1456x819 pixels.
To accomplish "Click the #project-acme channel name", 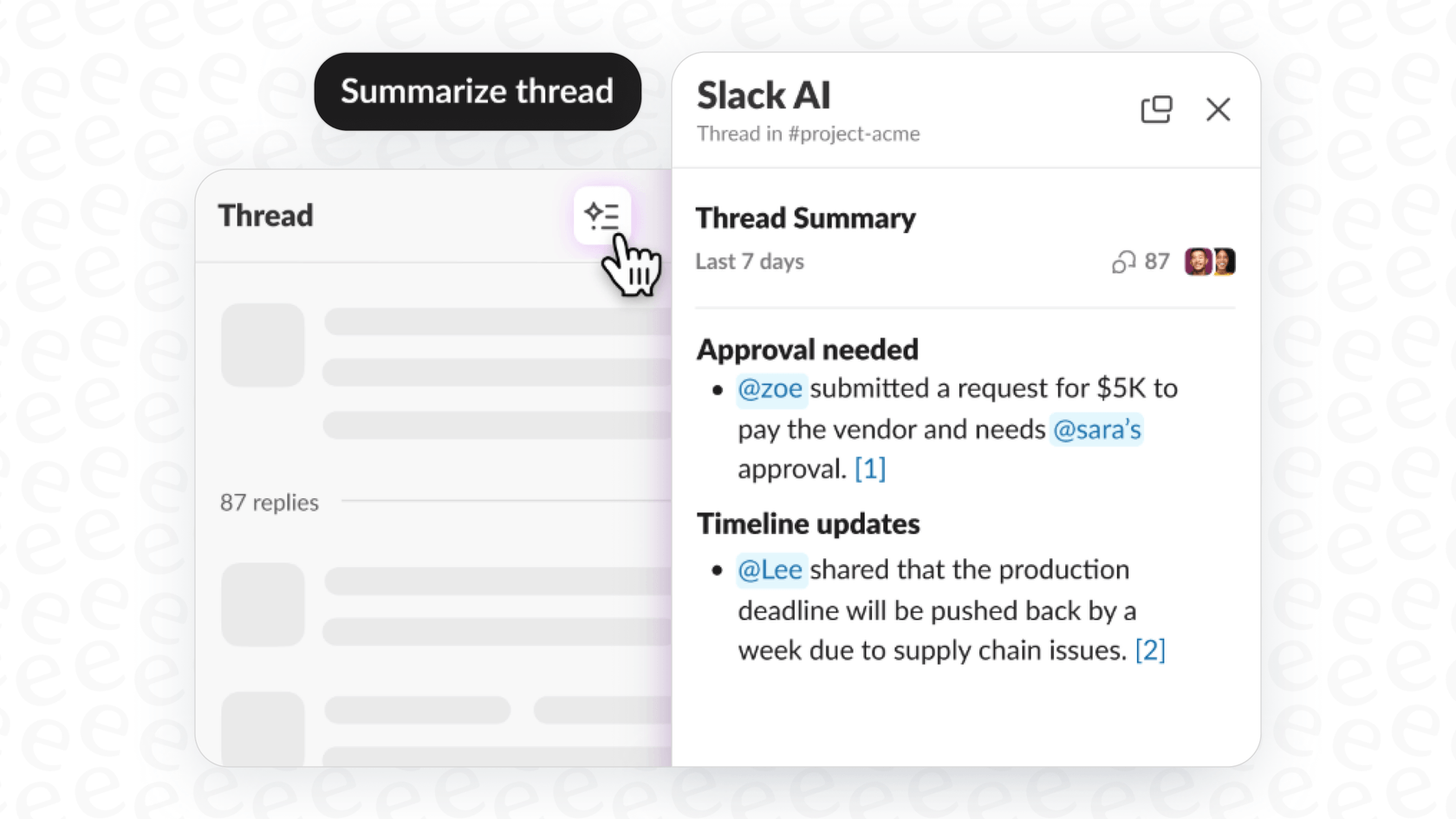I will click(x=855, y=133).
